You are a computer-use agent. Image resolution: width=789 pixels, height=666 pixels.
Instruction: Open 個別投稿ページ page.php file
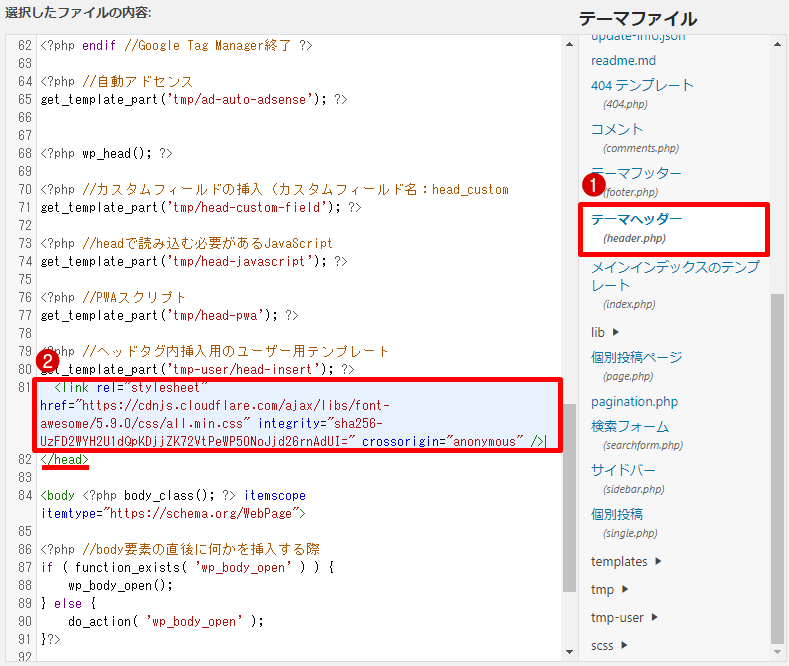pyautogui.click(x=636, y=357)
